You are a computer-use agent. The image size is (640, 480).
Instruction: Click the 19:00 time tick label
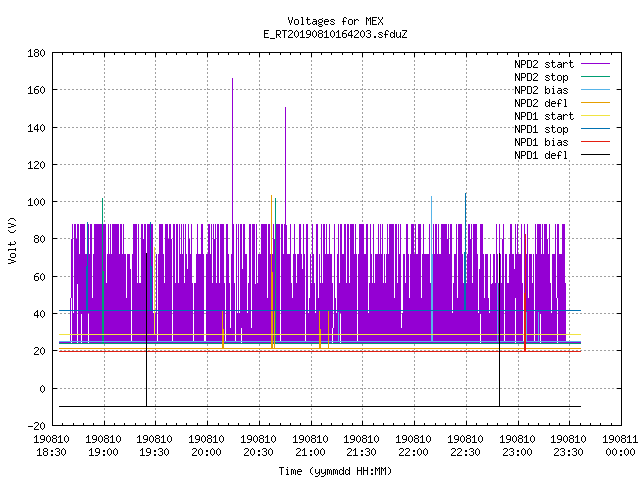(x=103, y=446)
